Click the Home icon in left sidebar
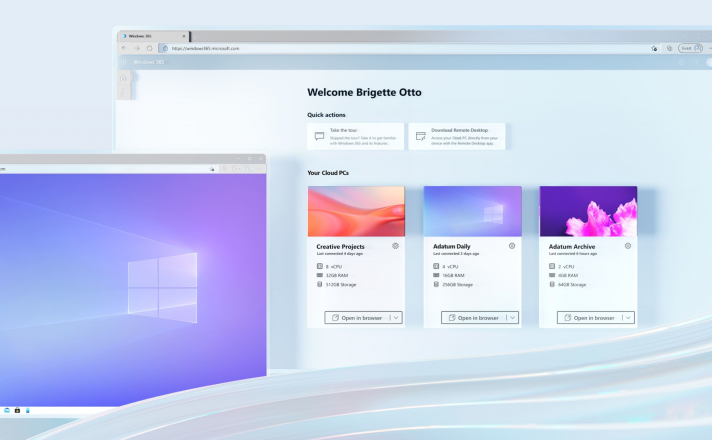The height and width of the screenshot is (440, 712). (x=123, y=78)
